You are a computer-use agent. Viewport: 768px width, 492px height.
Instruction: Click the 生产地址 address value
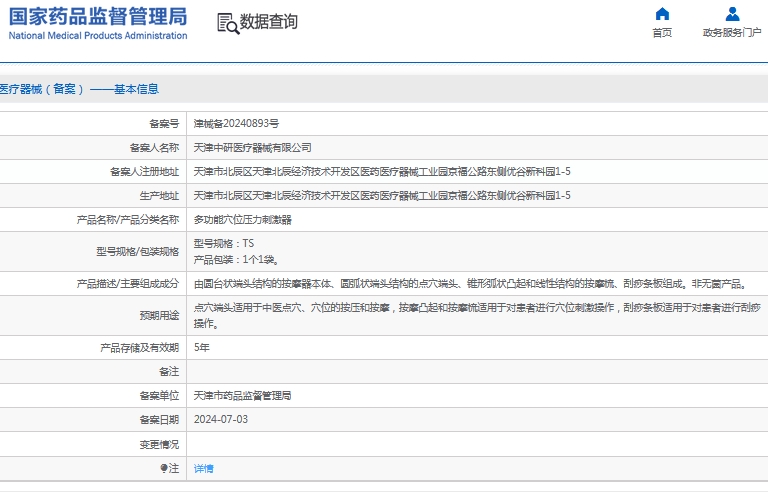pos(382,196)
